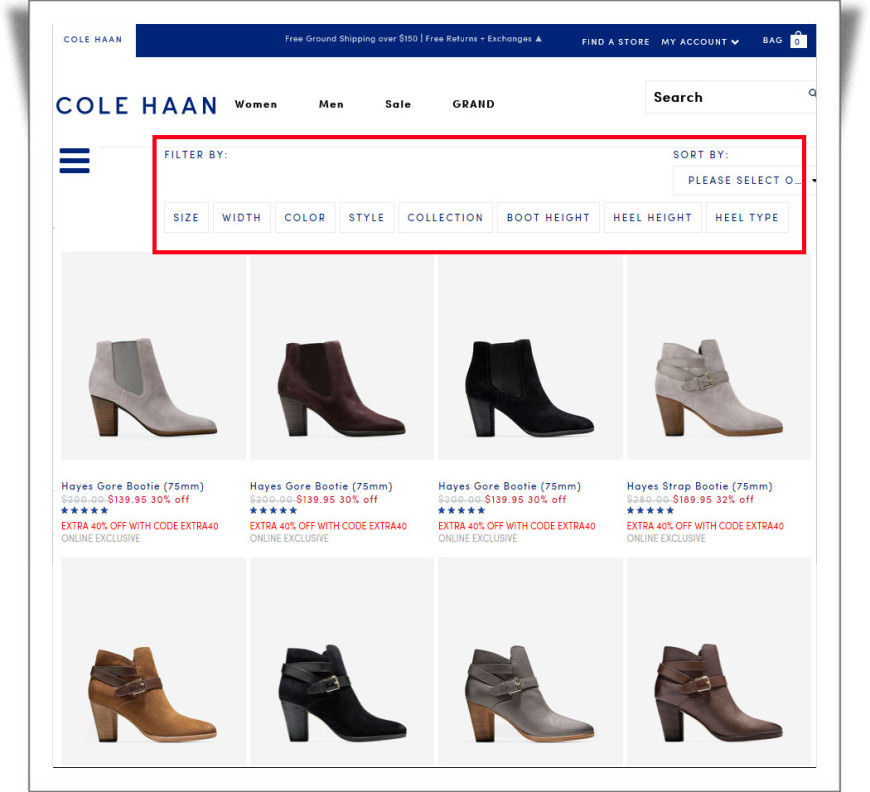This screenshot has height=792, width=870.
Task: Expand the My Account dropdown
Action: tap(700, 42)
